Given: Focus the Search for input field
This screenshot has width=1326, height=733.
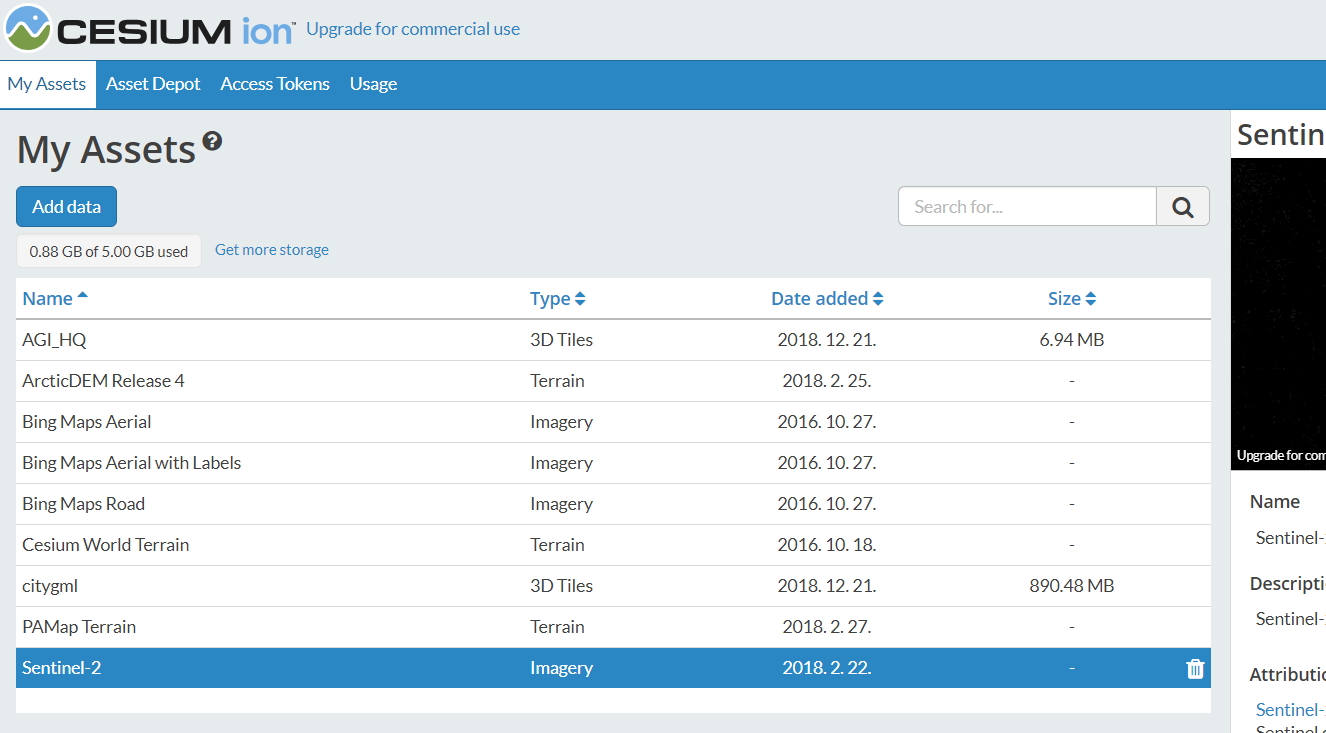Looking at the screenshot, I should [x=1027, y=206].
